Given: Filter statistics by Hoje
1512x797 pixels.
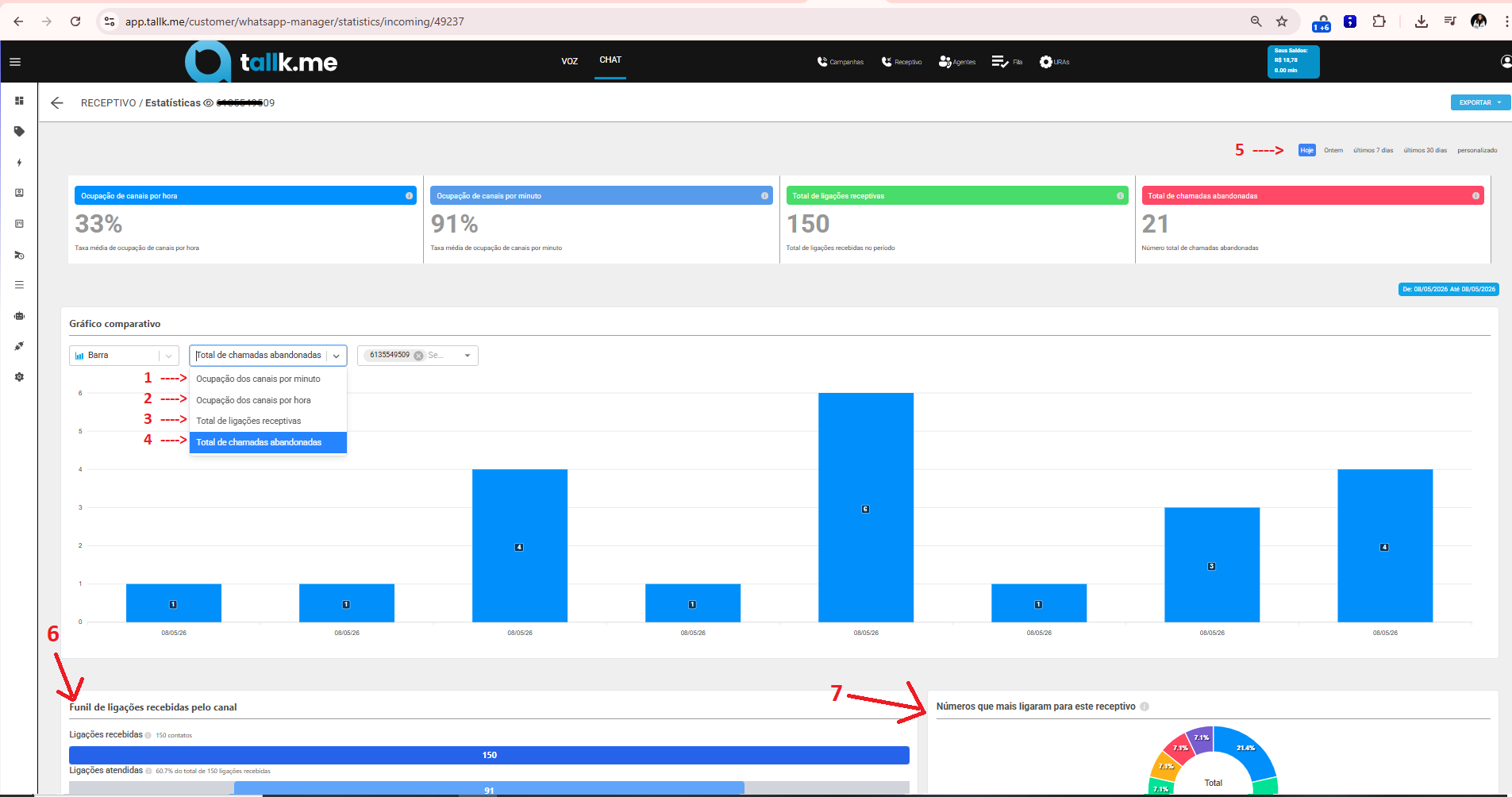Looking at the screenshot, I should click(x=1307, y=150).
